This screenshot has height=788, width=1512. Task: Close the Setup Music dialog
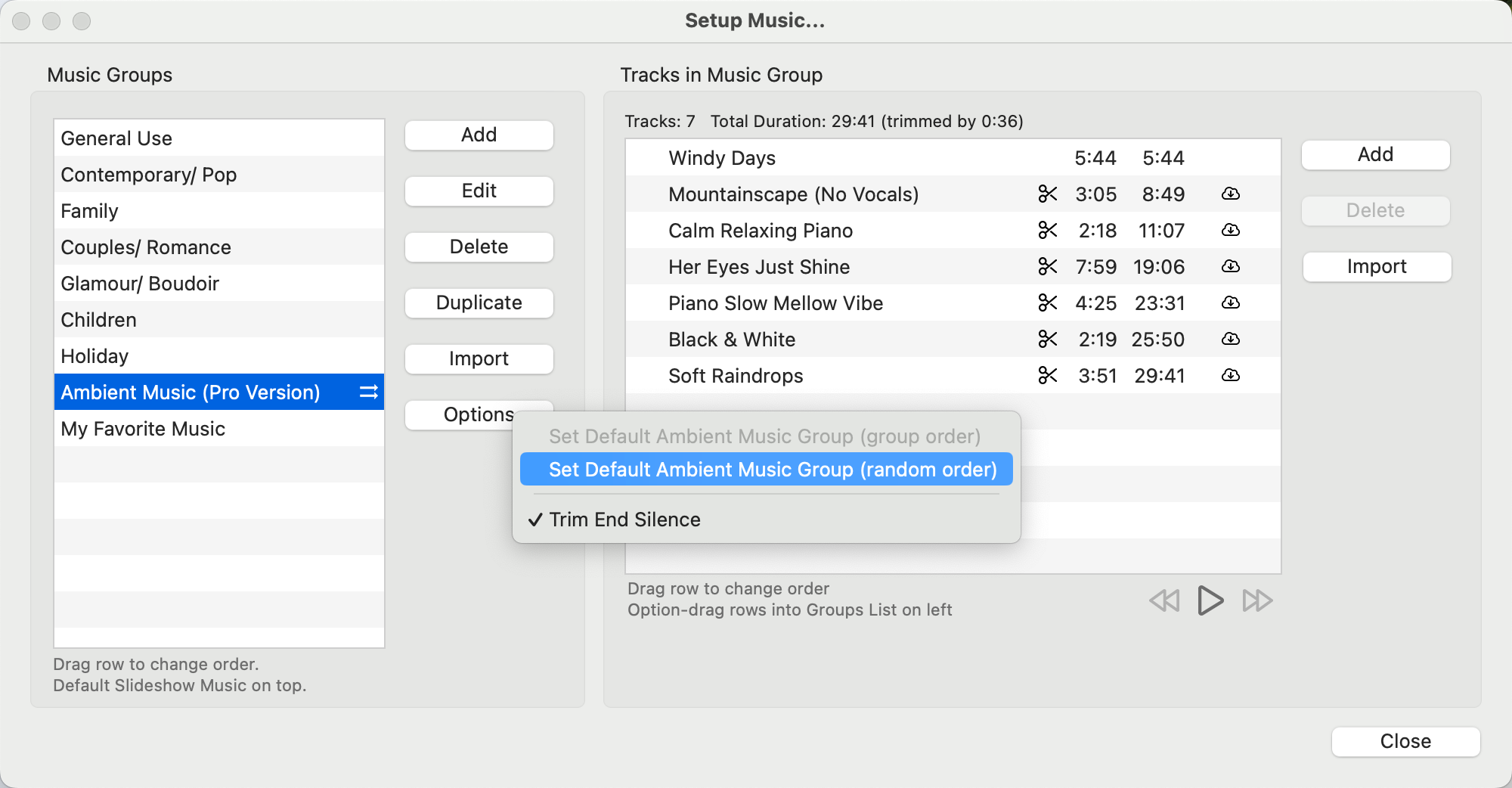point(1405,741)
